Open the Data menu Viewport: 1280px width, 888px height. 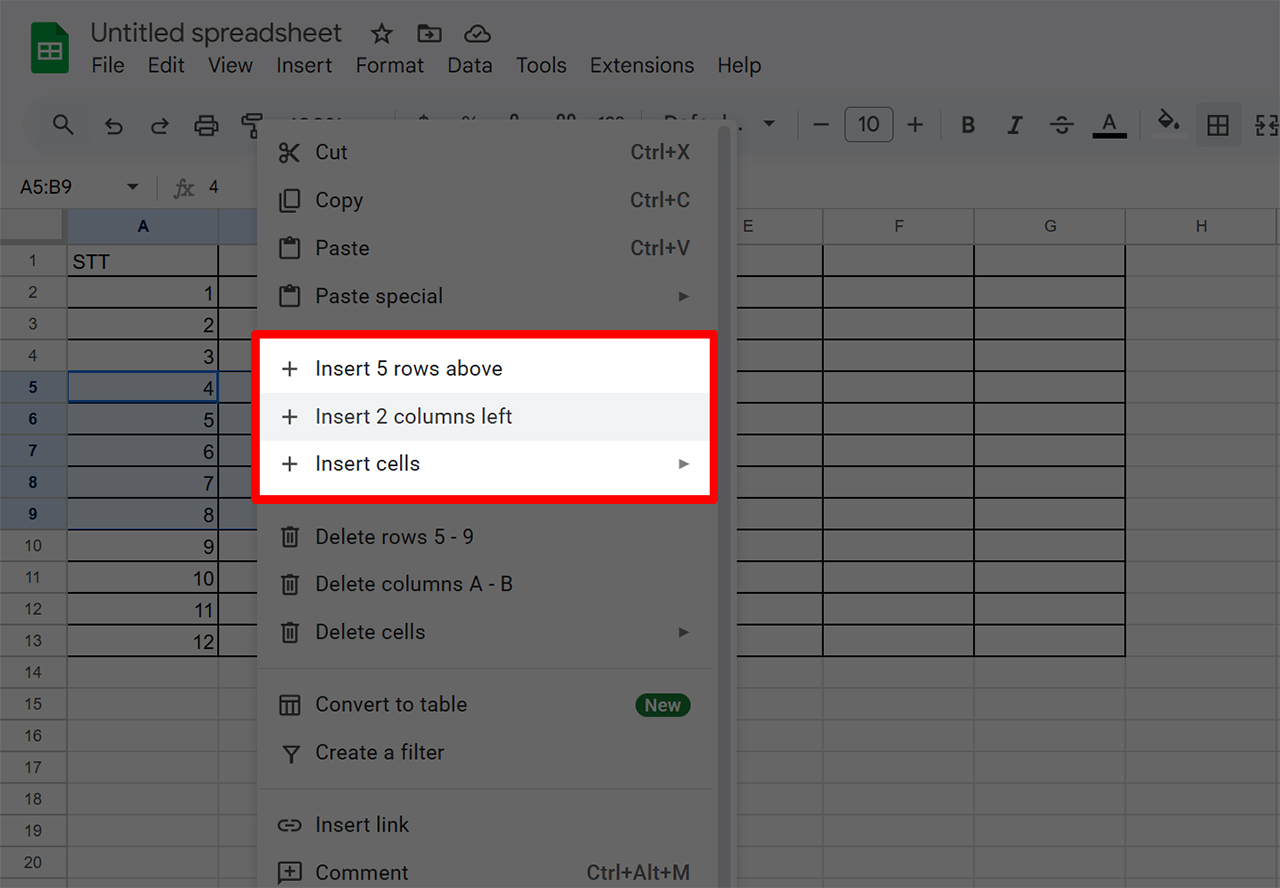click(x=470, y=65)
